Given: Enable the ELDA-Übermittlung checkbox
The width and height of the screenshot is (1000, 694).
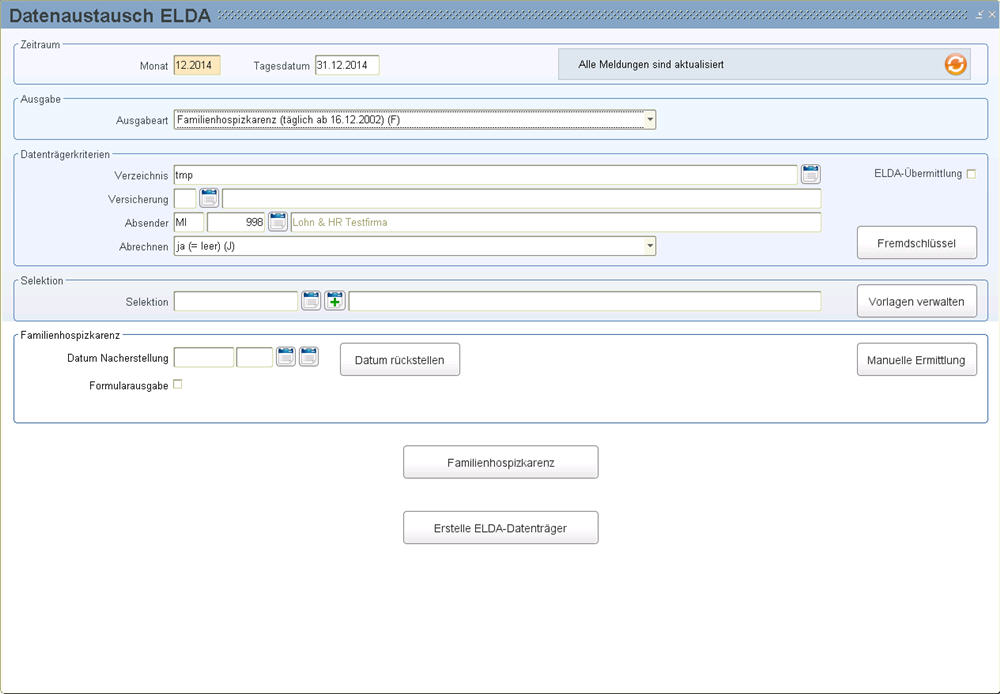Looking at the screenshot, I should tap(971, 174).
